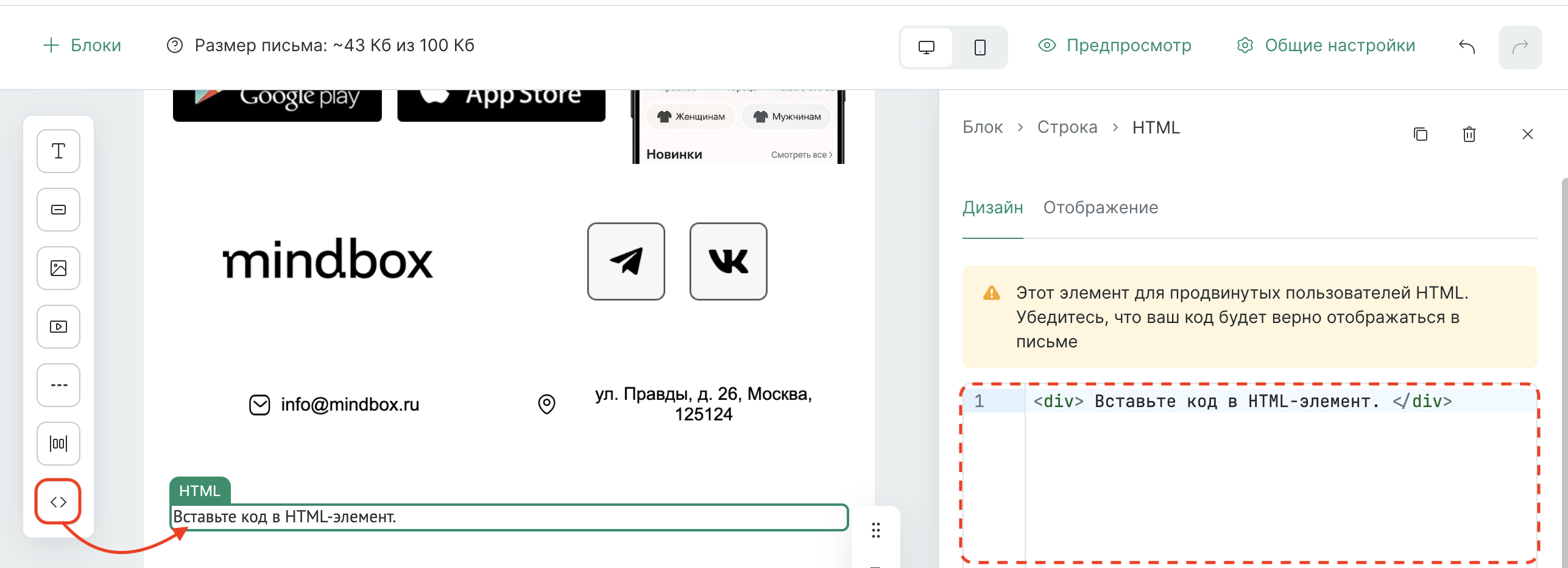Select the HTML block in the canvas
Image resolution: width=1568 pixels, height=568 pixels.
[x=509, y=517]
